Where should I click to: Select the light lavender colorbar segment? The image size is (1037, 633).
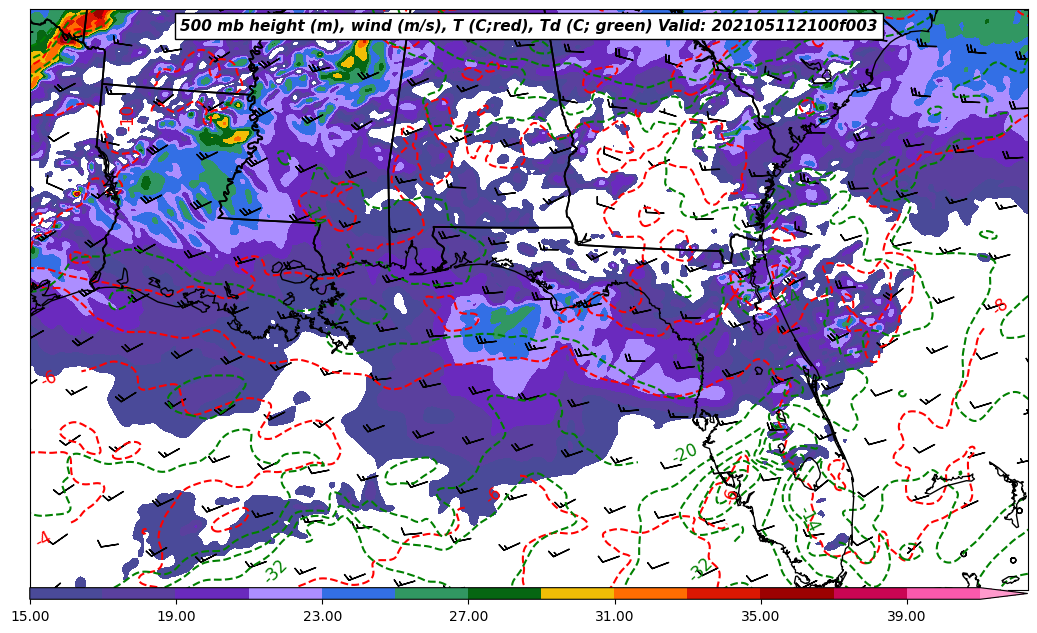point(285,593)
